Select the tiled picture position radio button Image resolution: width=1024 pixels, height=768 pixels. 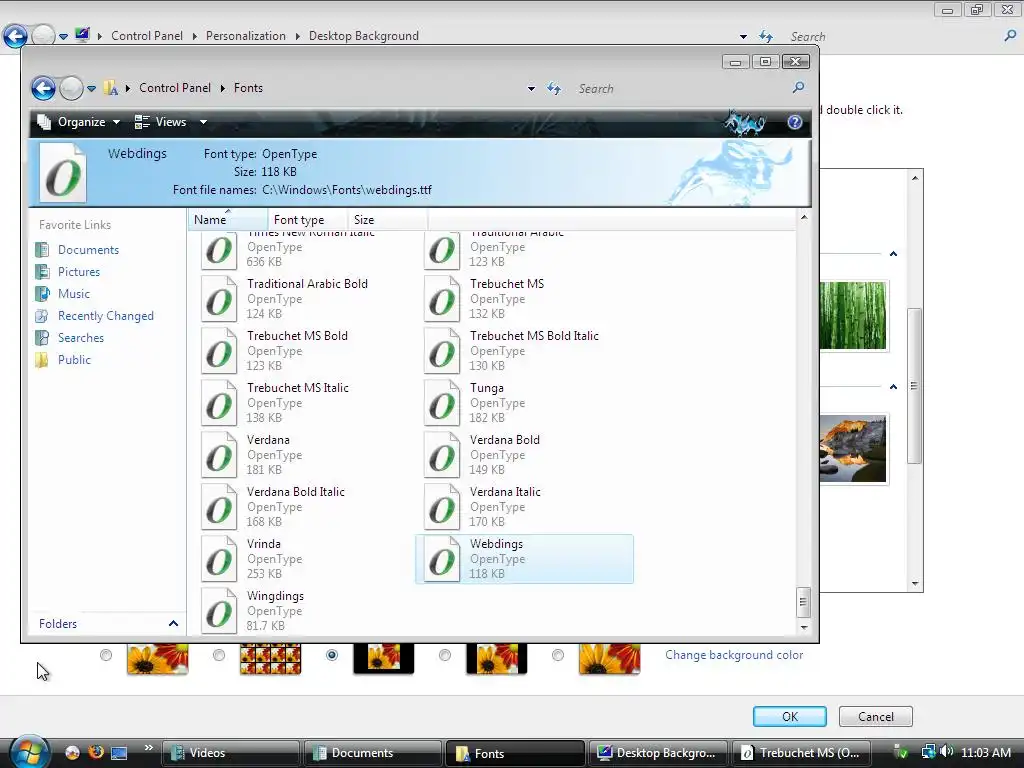(219, 655)
